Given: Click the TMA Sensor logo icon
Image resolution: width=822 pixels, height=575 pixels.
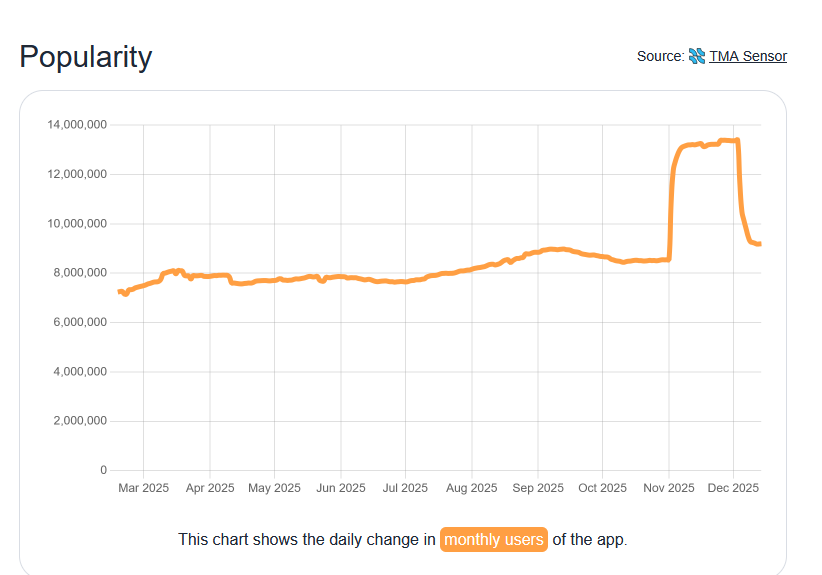Looking at the screenshot, I should [x=697, y=56].
